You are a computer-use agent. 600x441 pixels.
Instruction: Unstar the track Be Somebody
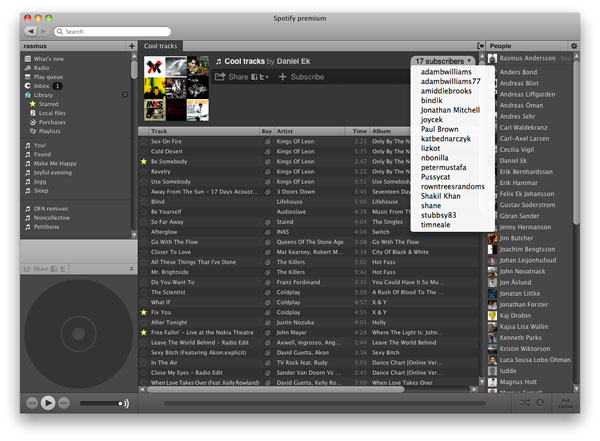click(x=144, y=162)
